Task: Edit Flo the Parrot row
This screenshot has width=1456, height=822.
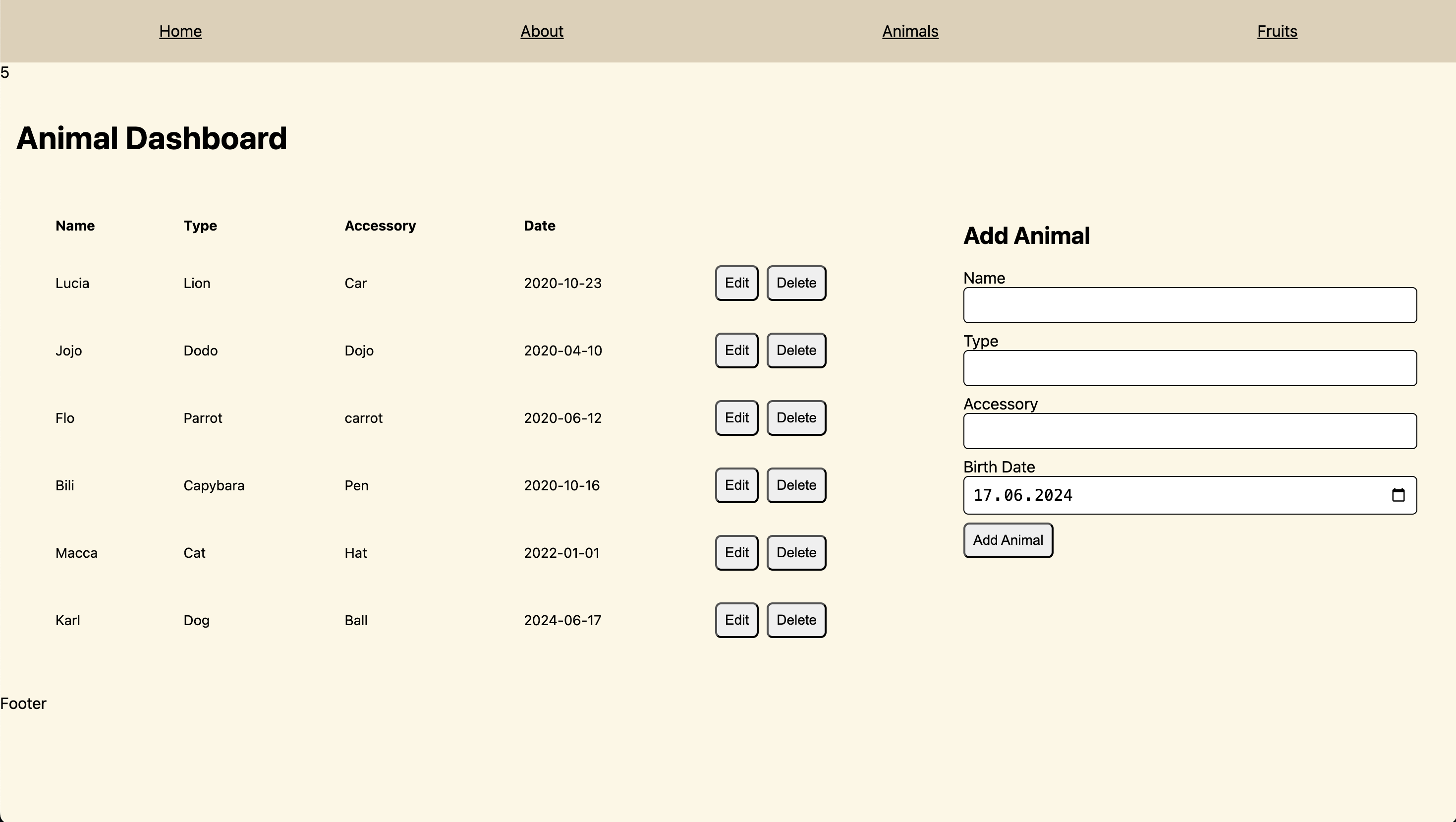Action: coord(736,418)
